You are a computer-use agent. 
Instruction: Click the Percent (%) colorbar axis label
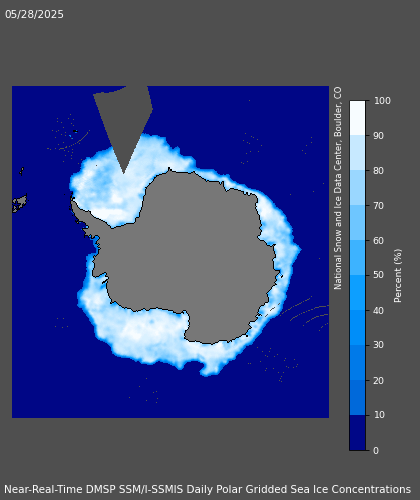[397, 276]
